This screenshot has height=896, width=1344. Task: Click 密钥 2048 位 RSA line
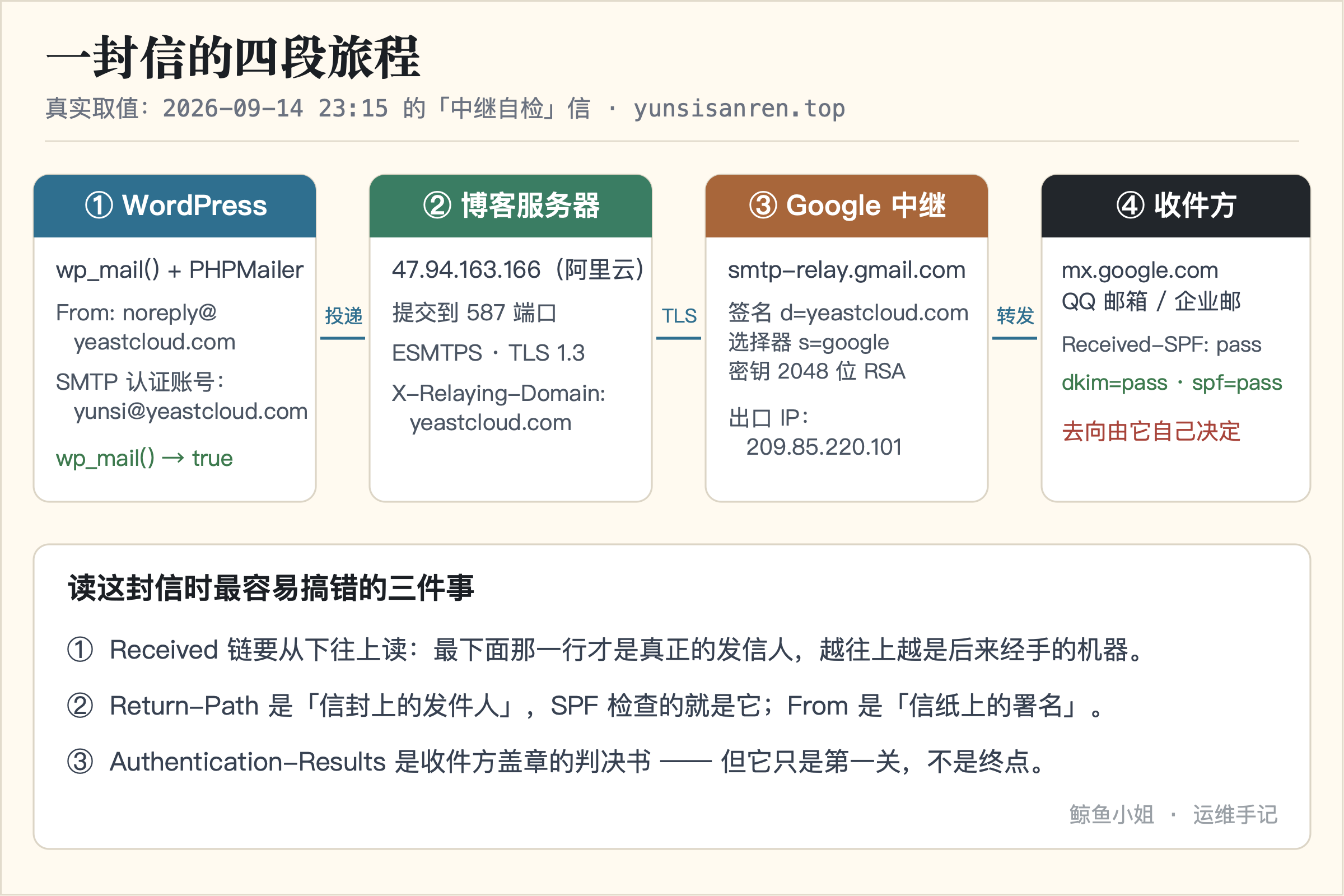tap(816, 371)
